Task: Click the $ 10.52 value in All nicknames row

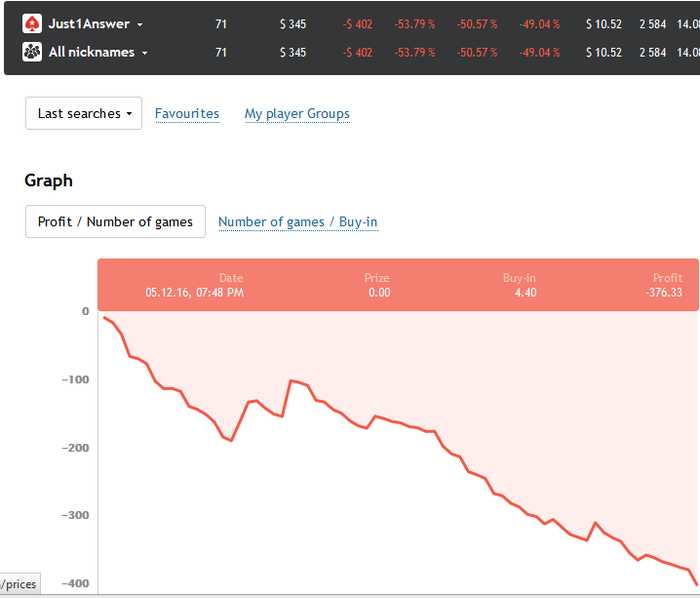Action: click(604, 52)
